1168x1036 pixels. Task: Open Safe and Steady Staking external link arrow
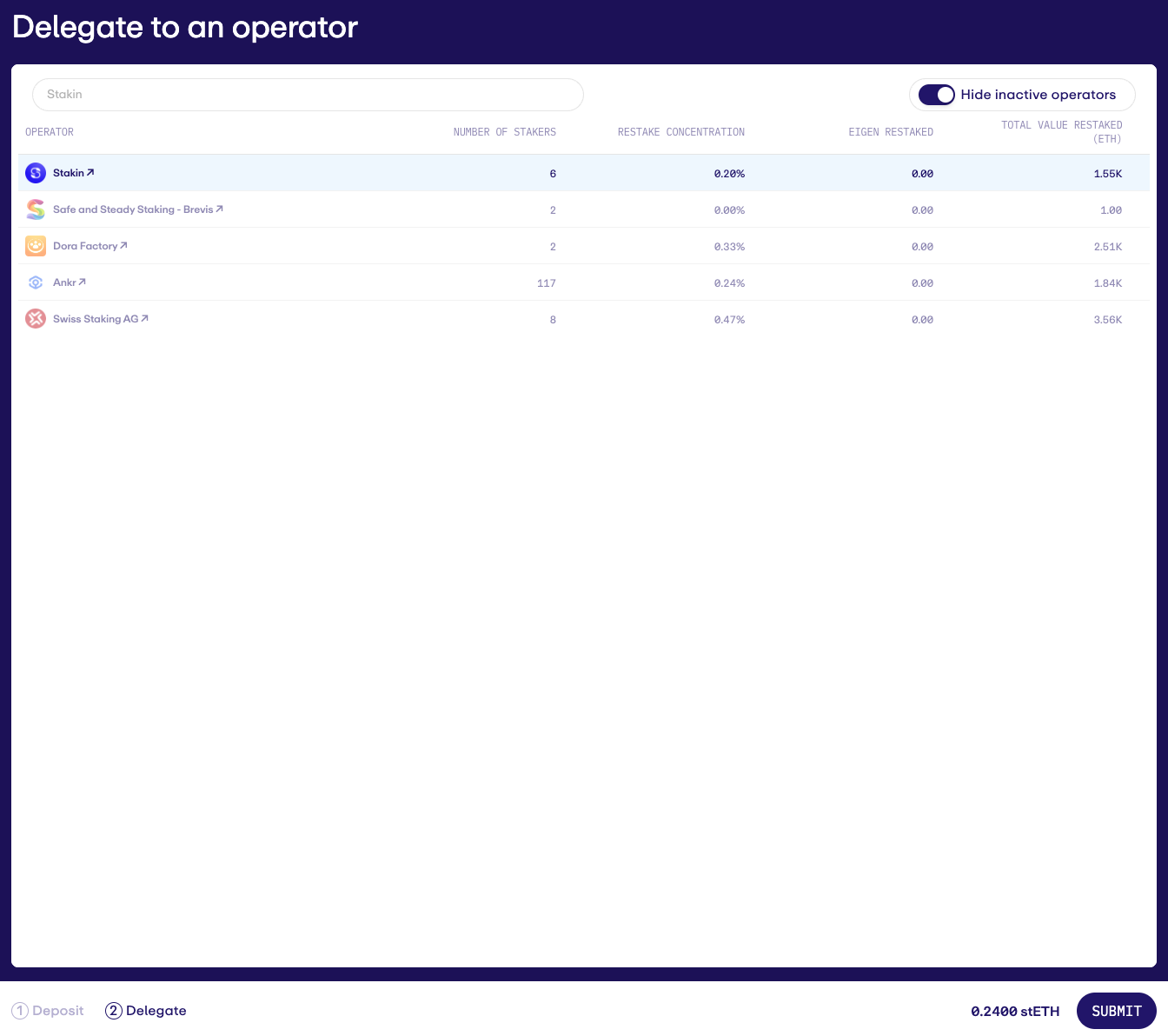pyautogui.click(x=220, y=209)
